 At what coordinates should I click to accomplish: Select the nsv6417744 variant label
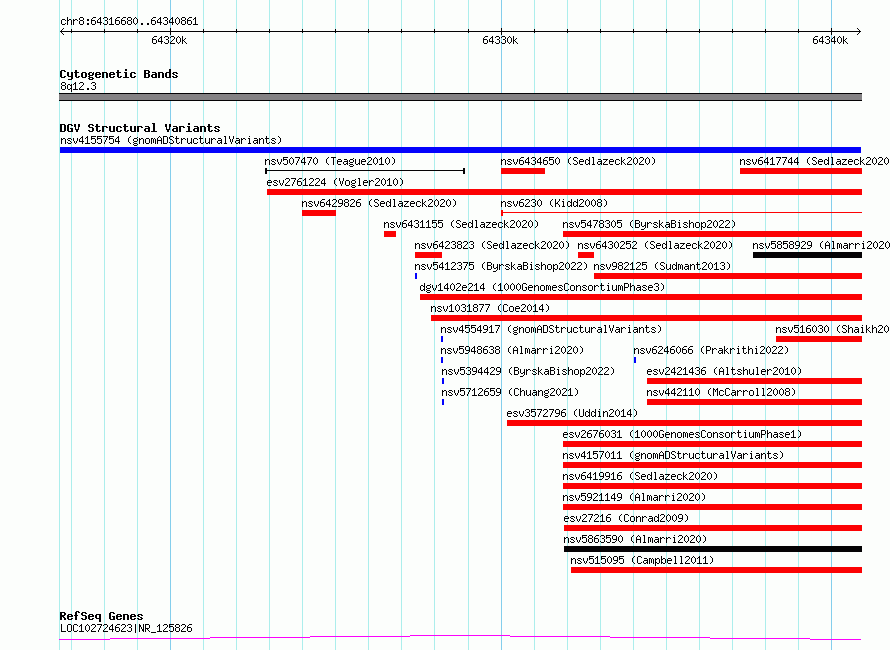(x=814, y=161)
